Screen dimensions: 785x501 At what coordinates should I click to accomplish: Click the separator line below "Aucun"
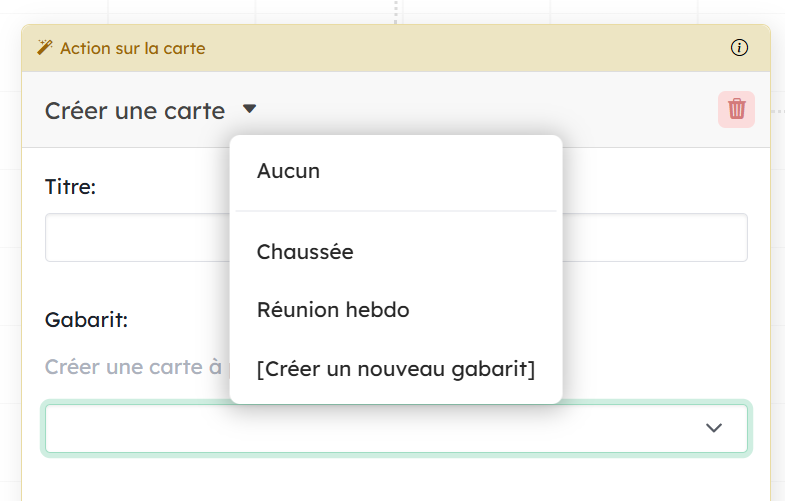click(x=396, y=211)
